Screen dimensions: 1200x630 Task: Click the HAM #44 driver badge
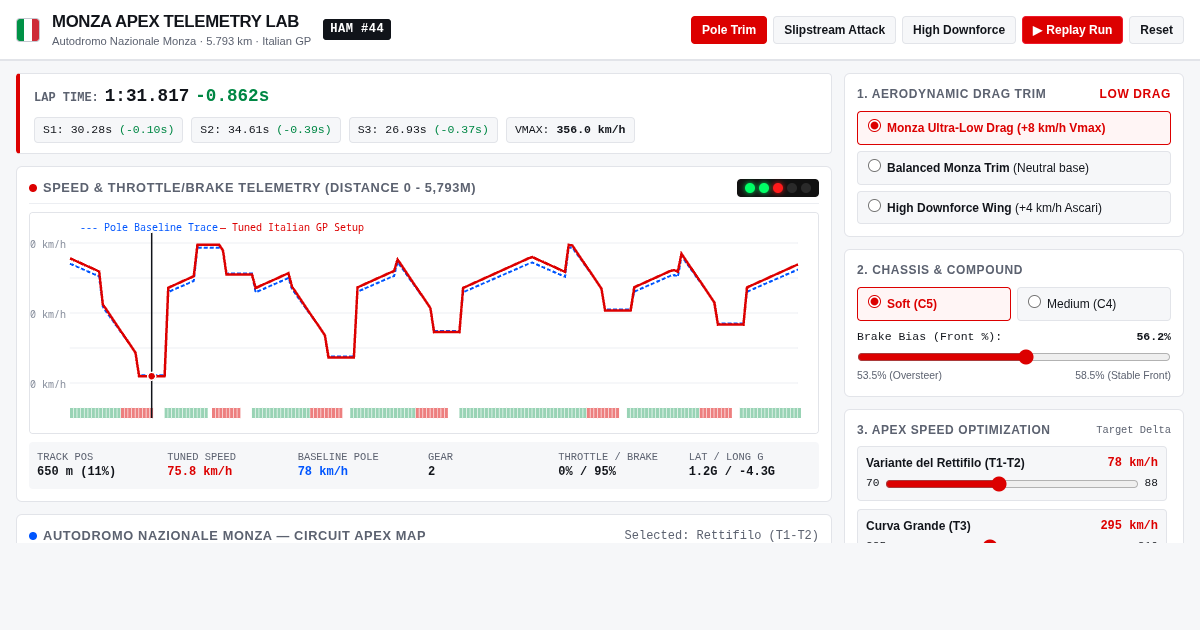pos(357,29)
